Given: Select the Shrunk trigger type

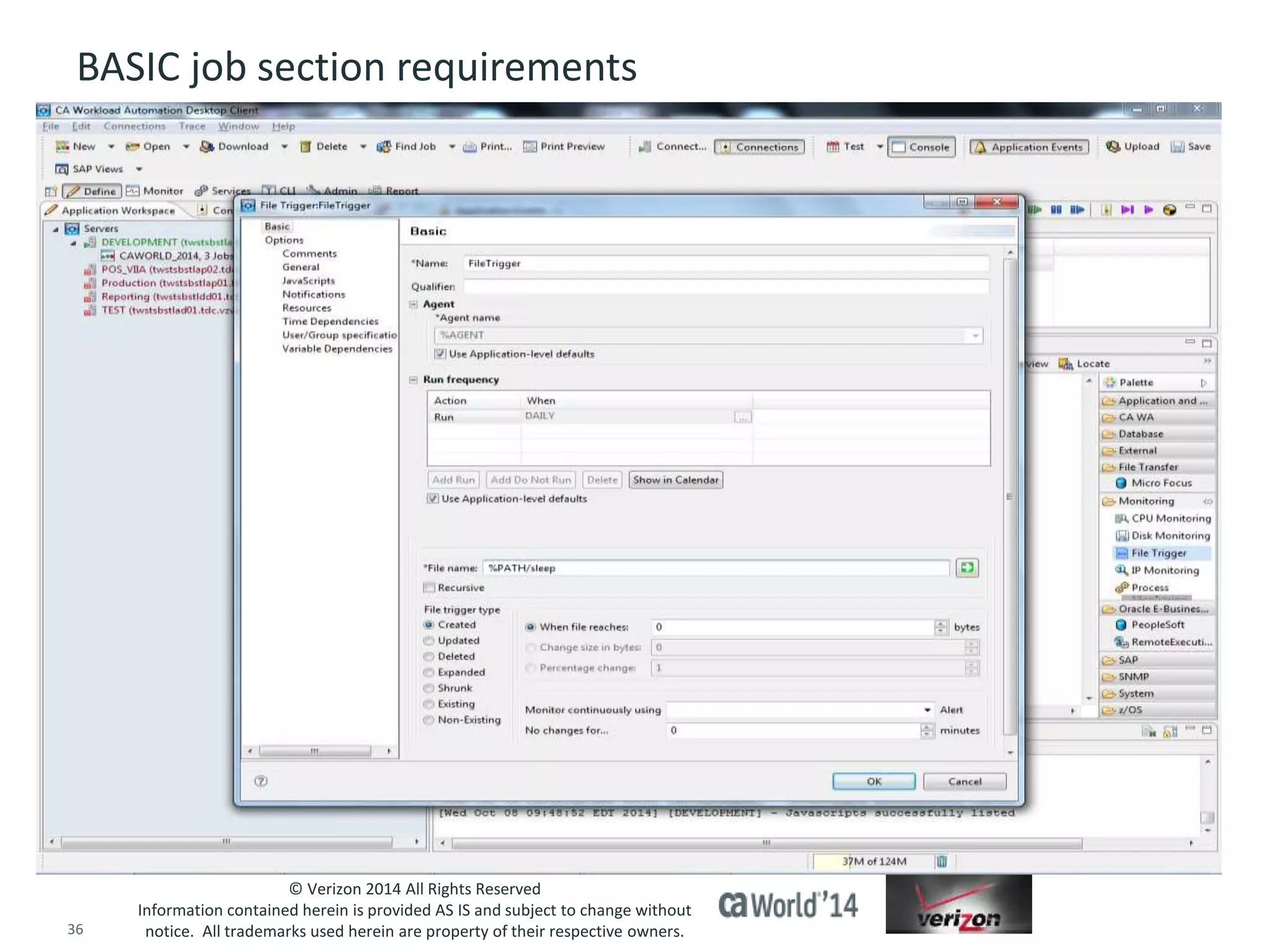Looking at the screenshot, I should click(x=429, y=688).
